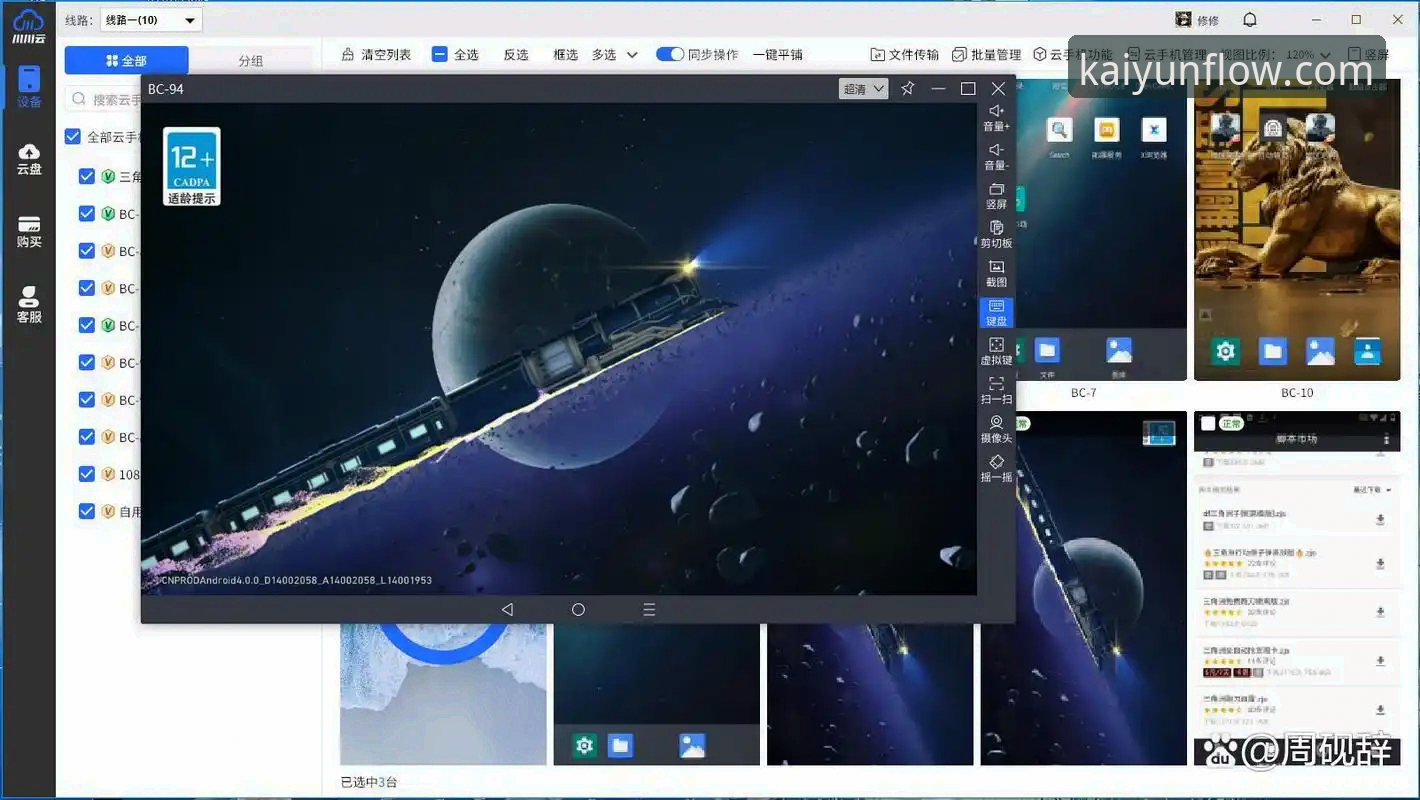
Task: Open the notification bell
Action: (x=1250, y=20)
